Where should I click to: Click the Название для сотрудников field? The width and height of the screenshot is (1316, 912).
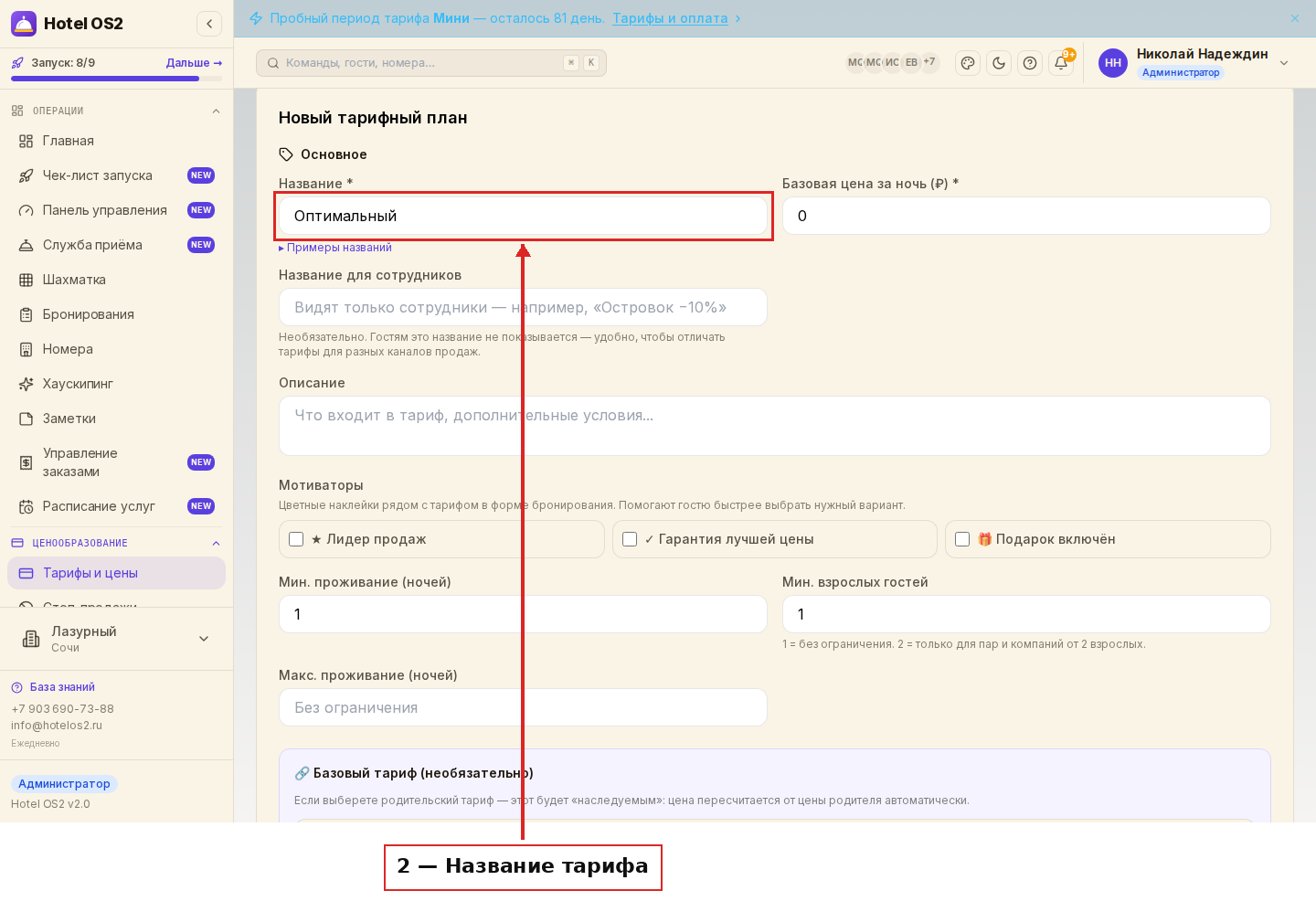pos(523,307)
